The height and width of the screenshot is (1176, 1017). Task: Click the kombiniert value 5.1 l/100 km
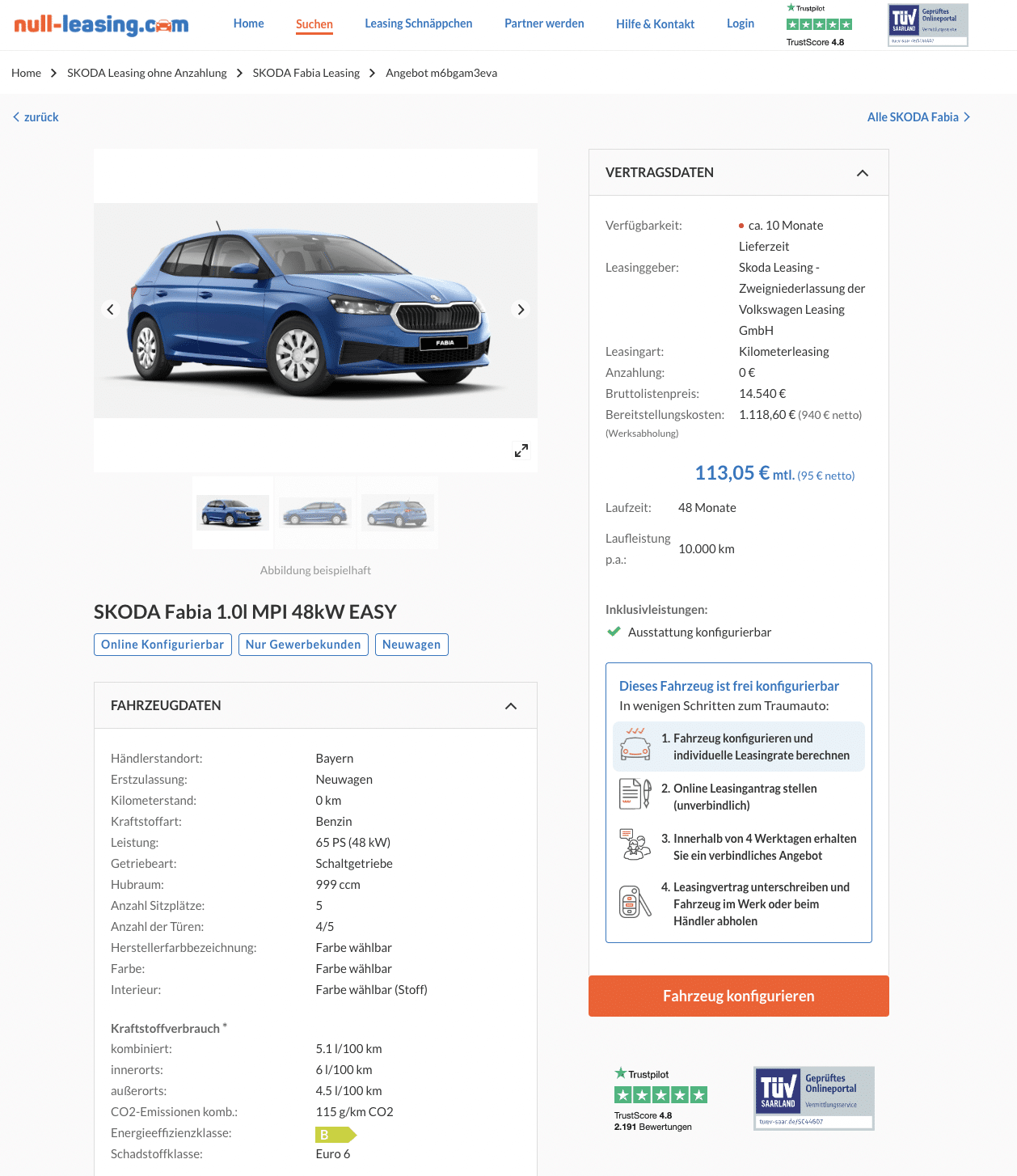coord(348,1049)
